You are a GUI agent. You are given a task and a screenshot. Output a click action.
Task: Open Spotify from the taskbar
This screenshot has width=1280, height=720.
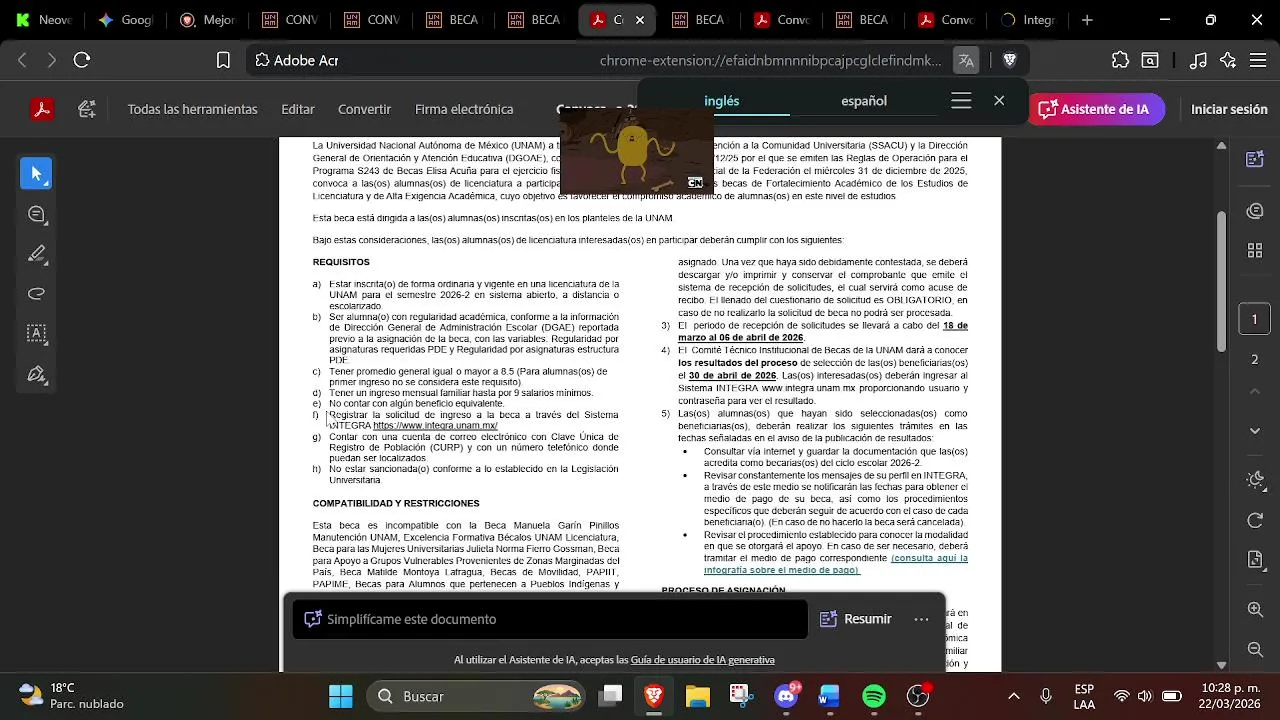coord(874,696)
